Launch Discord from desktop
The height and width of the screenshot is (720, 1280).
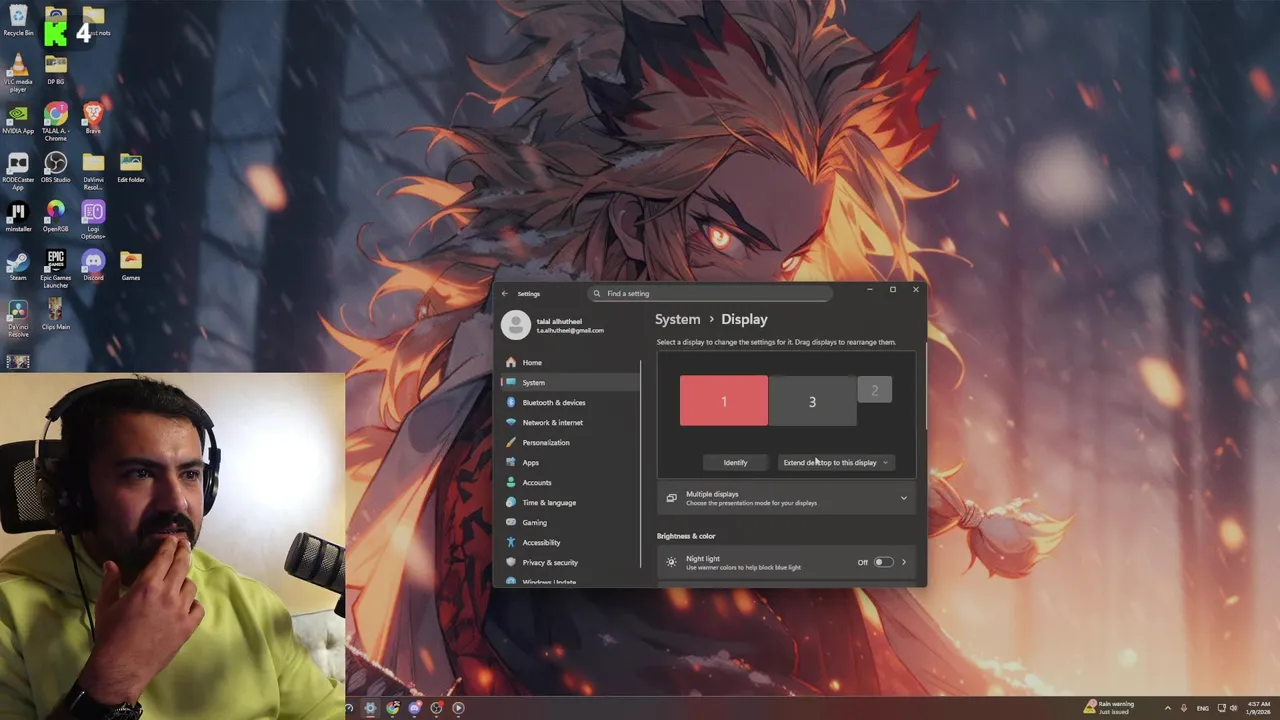(93, 266)
